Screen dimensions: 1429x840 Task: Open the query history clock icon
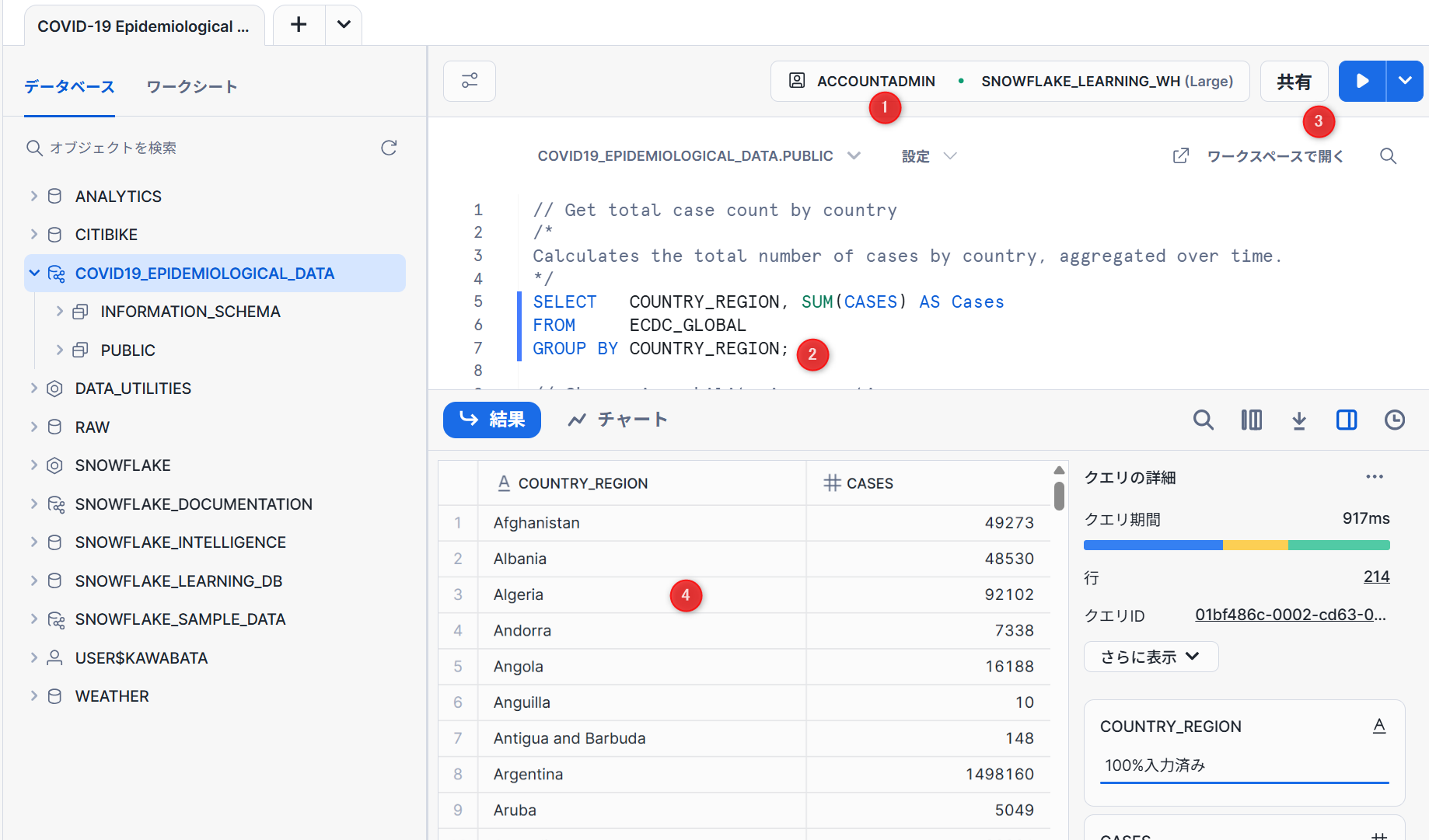(x=1395, y=420)
